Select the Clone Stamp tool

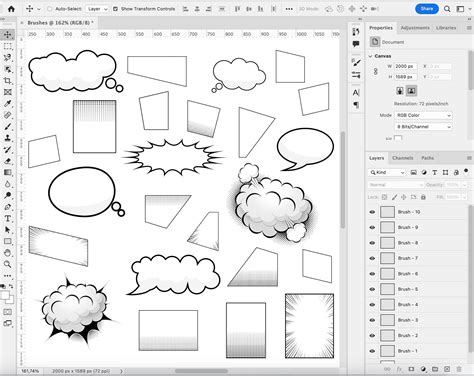7,138
